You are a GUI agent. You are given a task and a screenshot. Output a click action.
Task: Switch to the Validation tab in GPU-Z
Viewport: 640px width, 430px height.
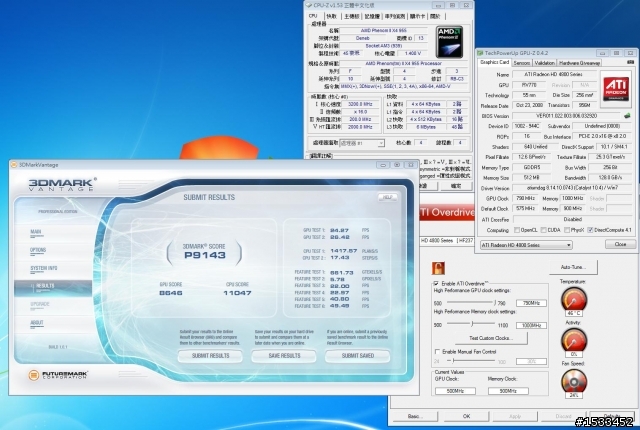click(544, 63)
